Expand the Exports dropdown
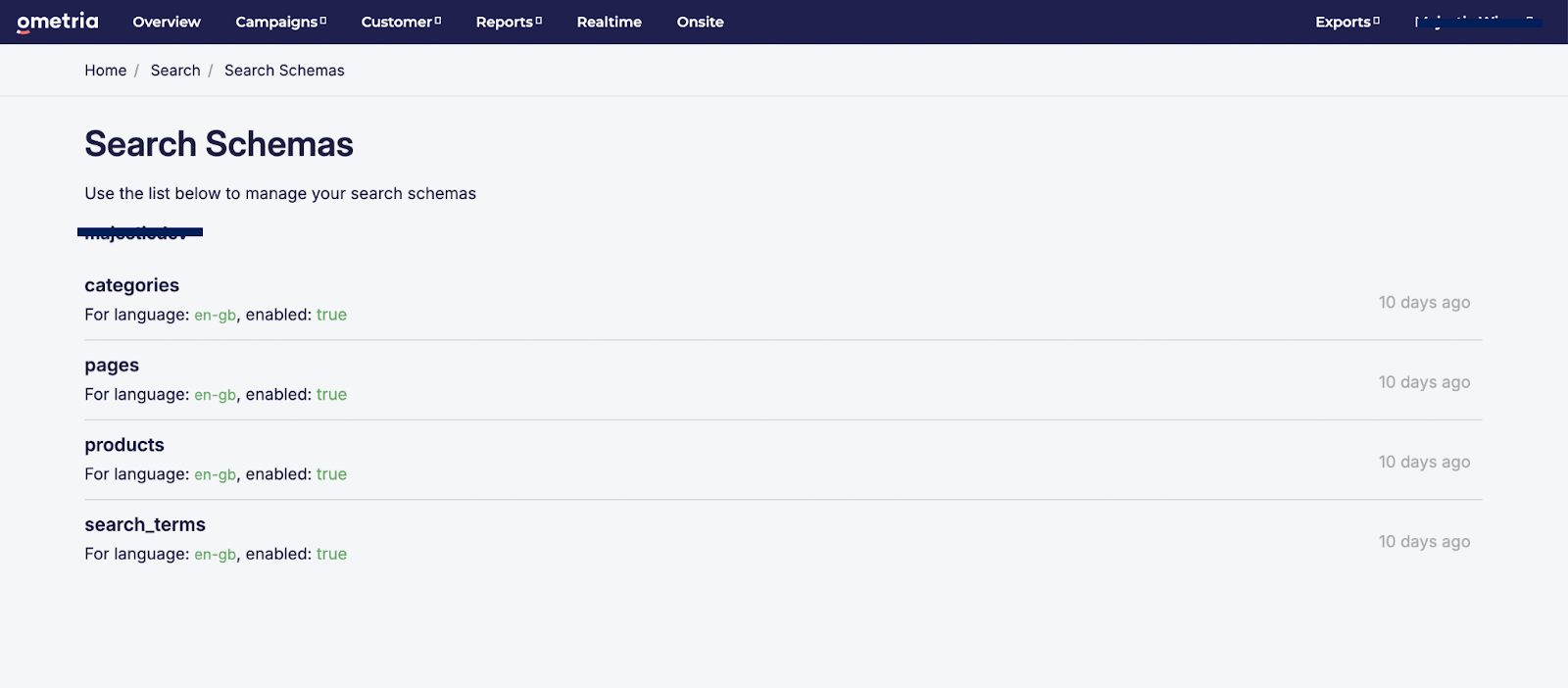Screen dimensions: 1568x688 [x=1347, y=22]
